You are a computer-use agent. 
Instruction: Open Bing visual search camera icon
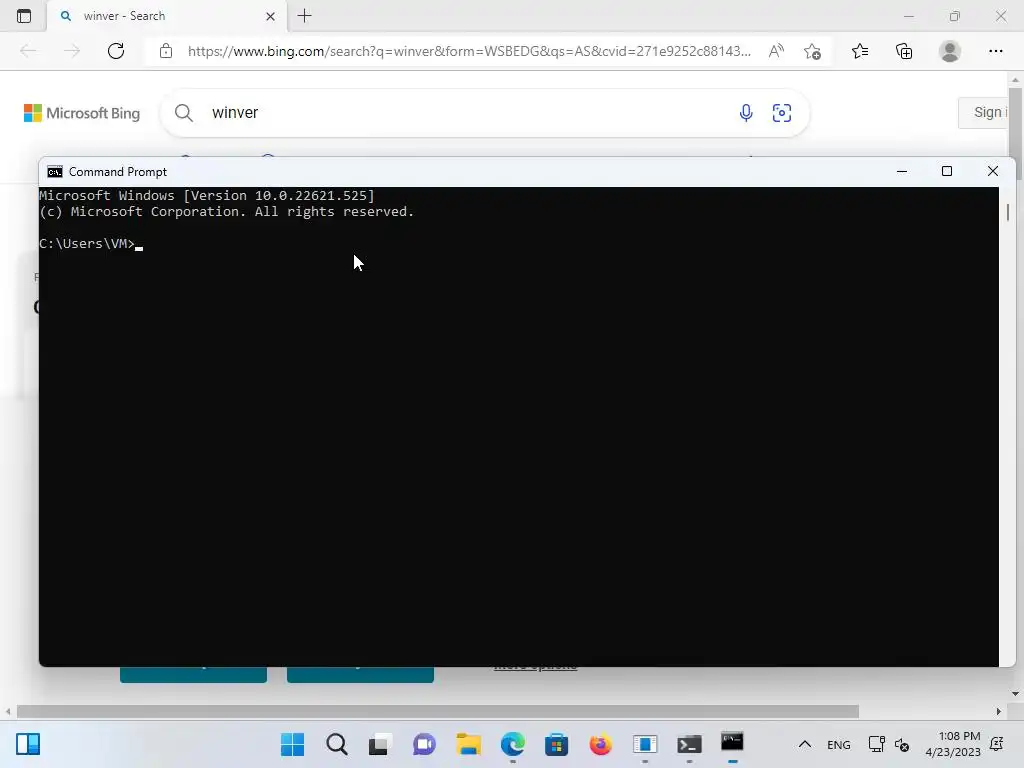click(x=782, y=113)
